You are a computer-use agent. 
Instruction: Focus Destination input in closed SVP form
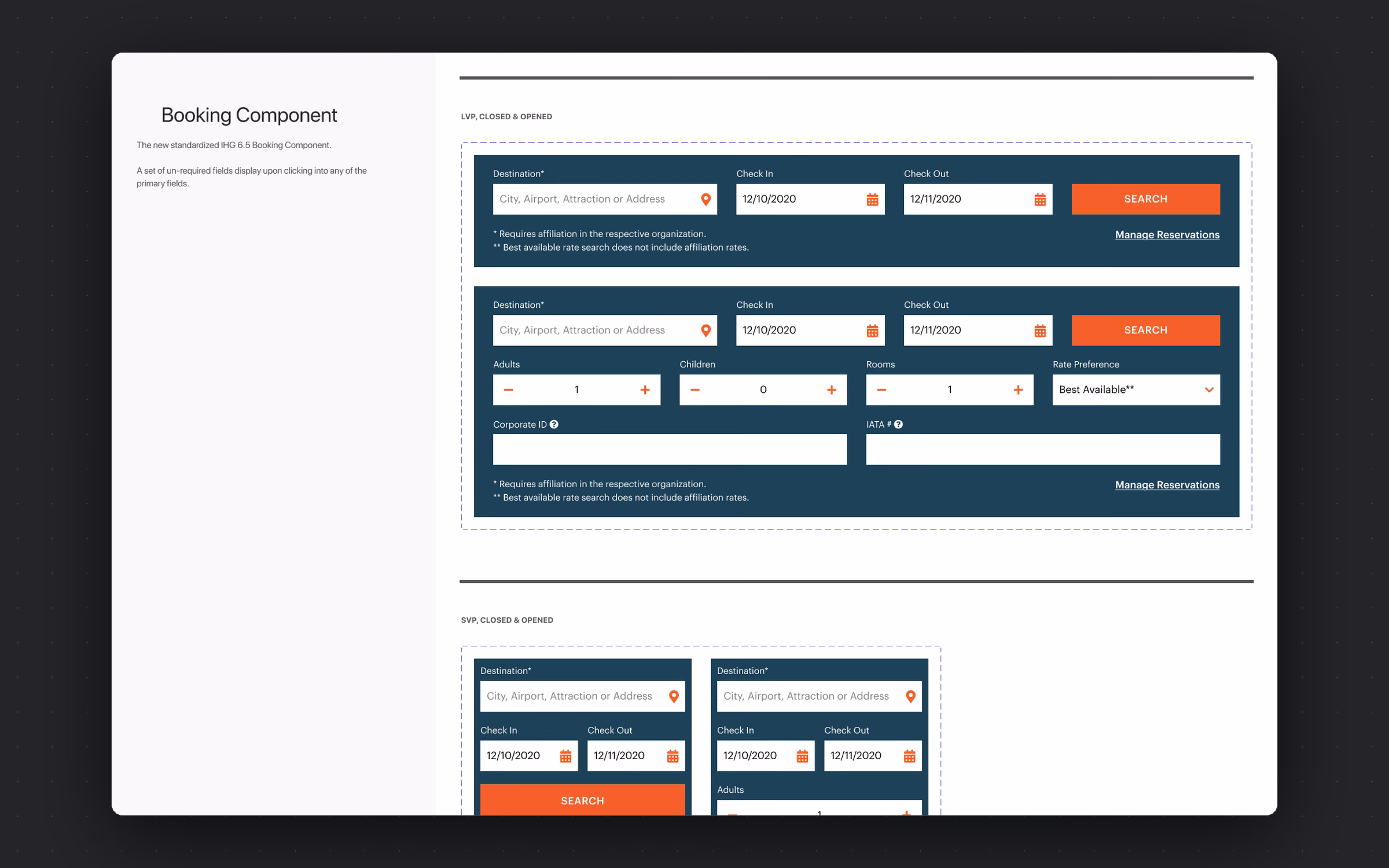coord(582,696)
